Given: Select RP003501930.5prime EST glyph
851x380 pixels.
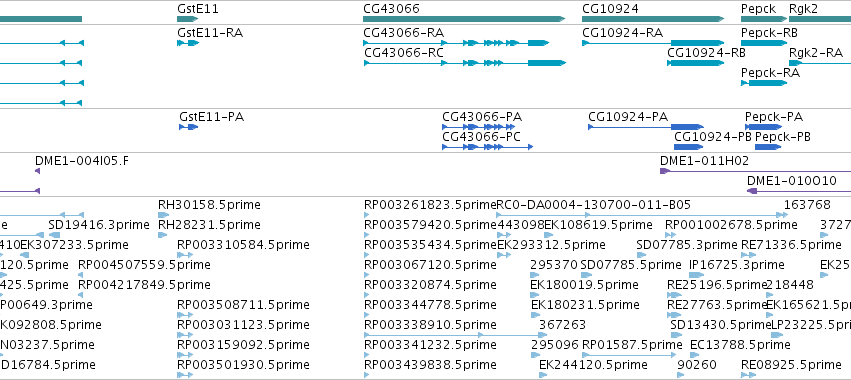Looking at the screenshot, I should coord(186,375).
